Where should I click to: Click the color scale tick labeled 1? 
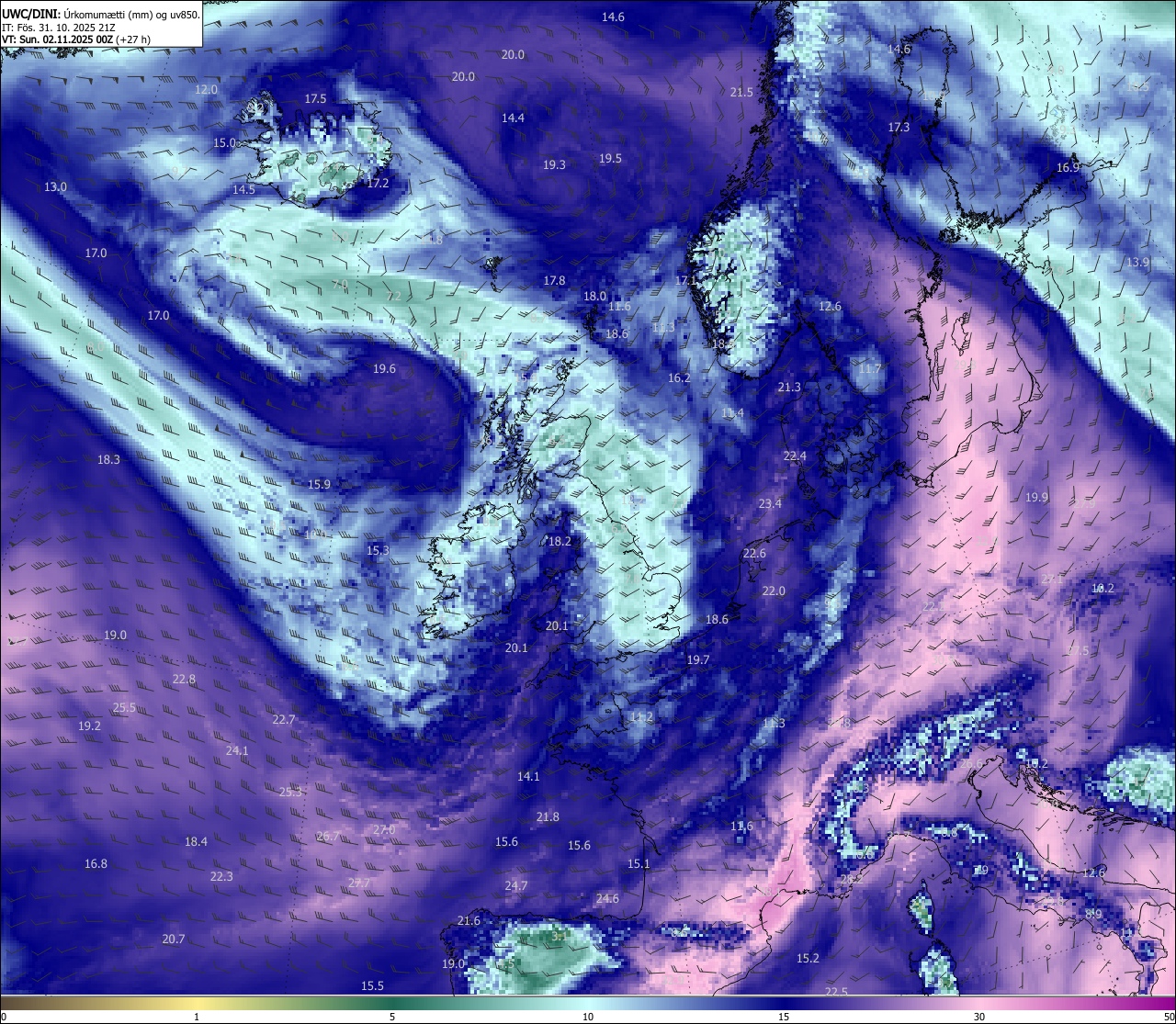tap(197, 1018)
